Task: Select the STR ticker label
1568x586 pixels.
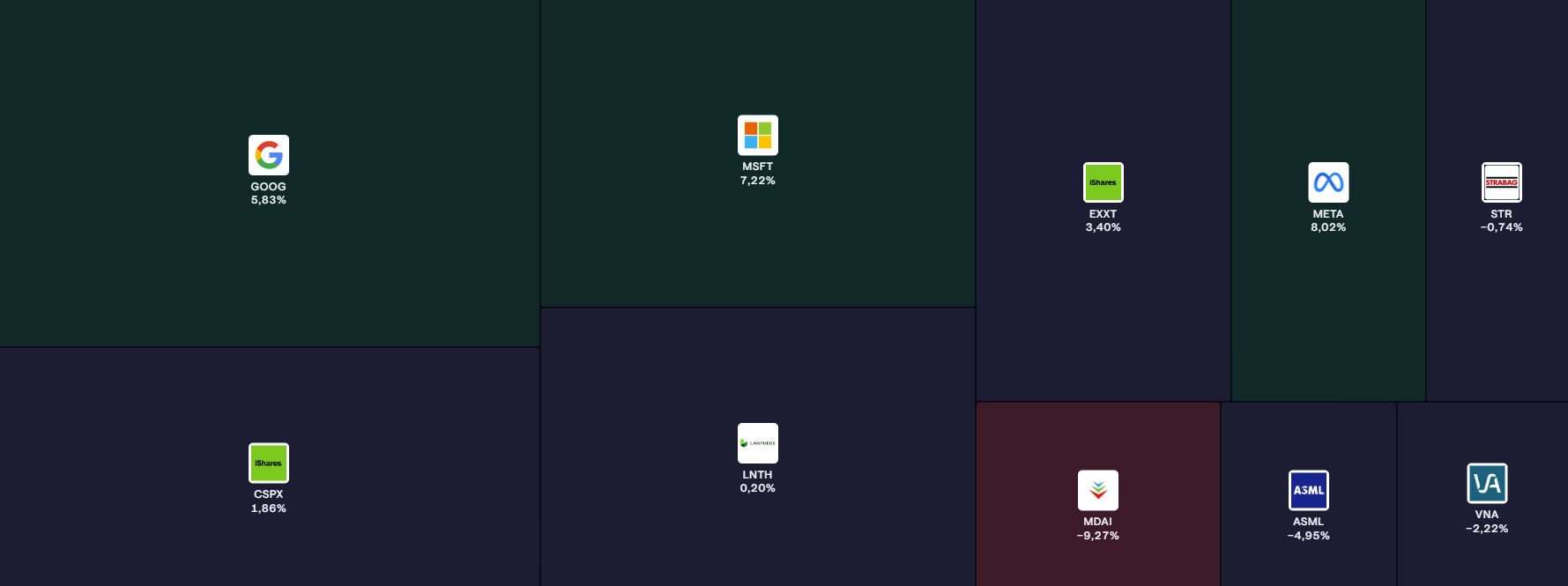Action: (1501, 214)
